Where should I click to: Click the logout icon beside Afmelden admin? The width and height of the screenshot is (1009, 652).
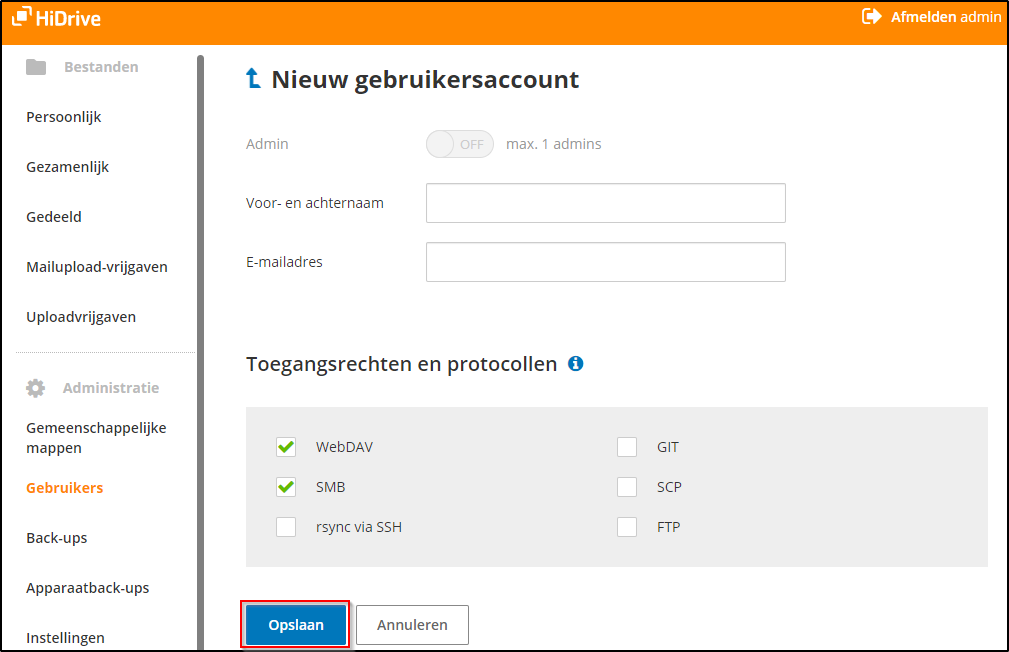[x=872, y=17]
